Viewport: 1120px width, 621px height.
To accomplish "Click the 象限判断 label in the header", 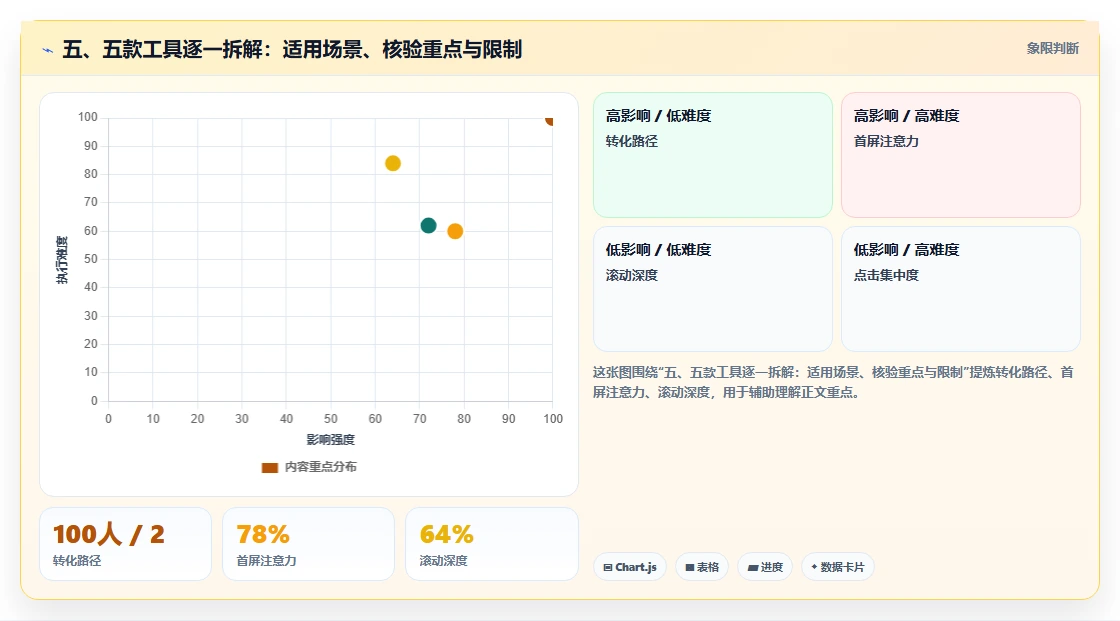I will 1052,49.
